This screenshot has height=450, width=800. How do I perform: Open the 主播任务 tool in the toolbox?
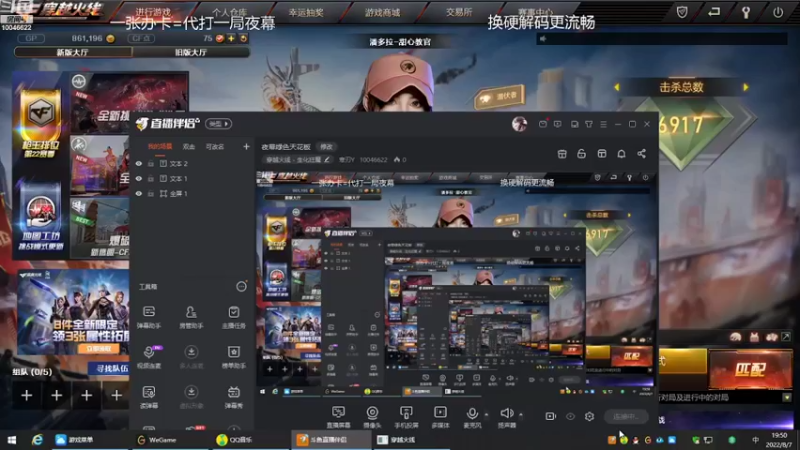point(234,317)
